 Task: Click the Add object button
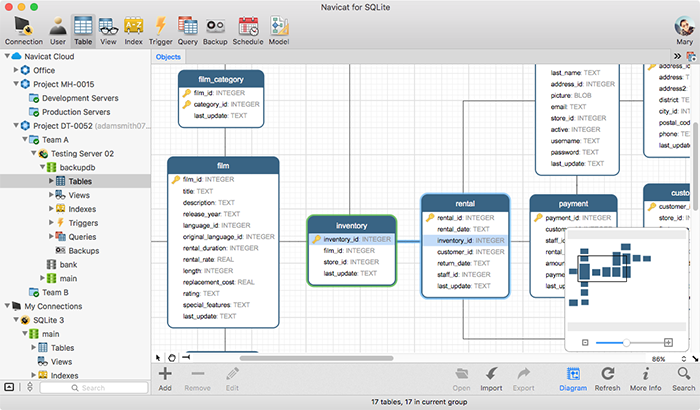pyautogui.click(x=165, y=379)
